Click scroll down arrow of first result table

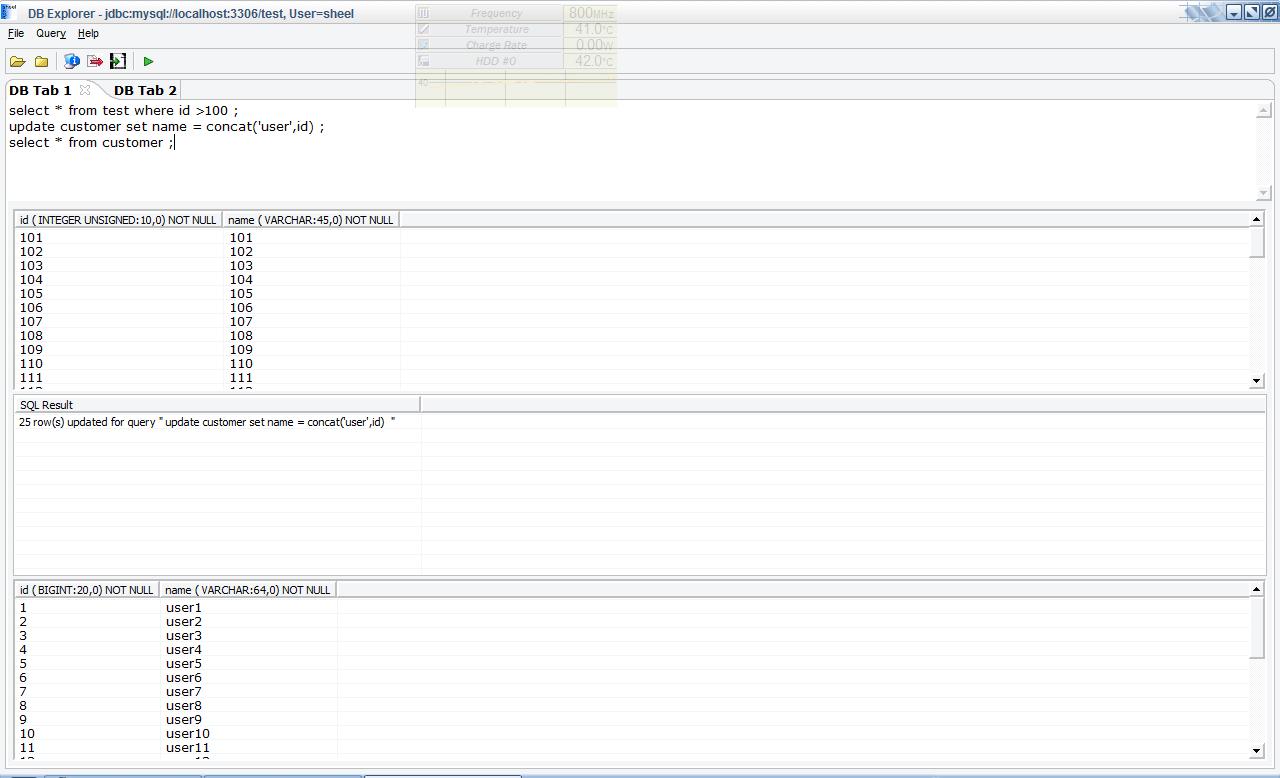click(x=1257, y=381)
